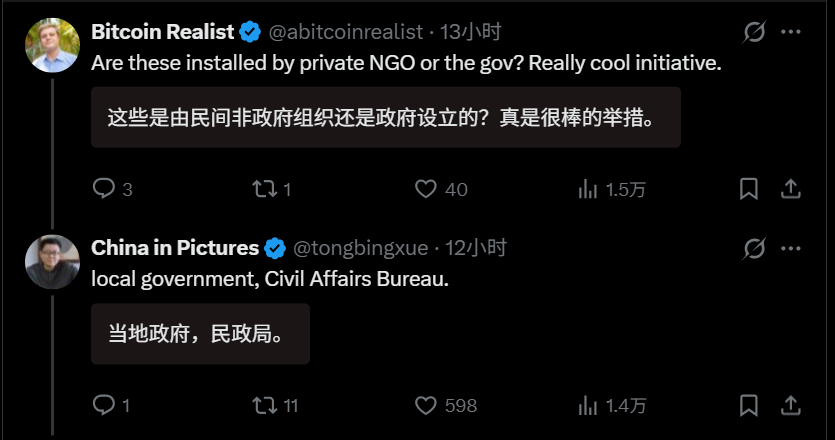Click Bitcoin Realist profile avatar

pos(52,46)
